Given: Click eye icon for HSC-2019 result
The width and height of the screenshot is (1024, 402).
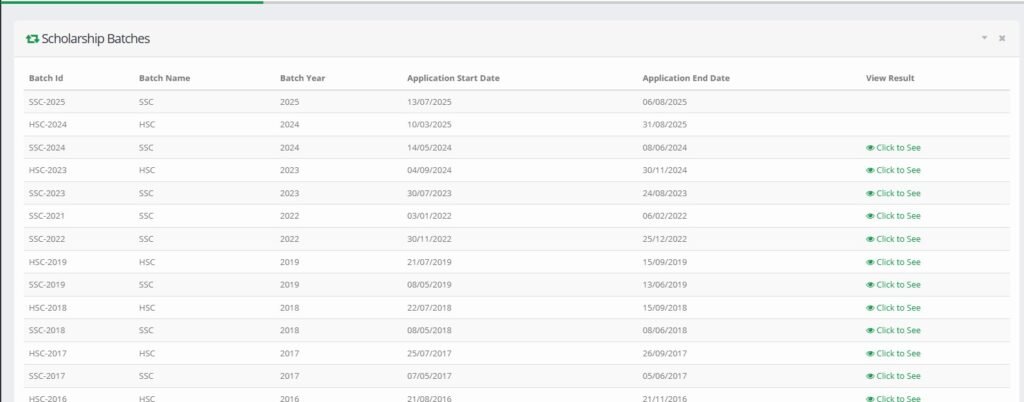Looking at the screenshot, I should (x=870, y=262).
